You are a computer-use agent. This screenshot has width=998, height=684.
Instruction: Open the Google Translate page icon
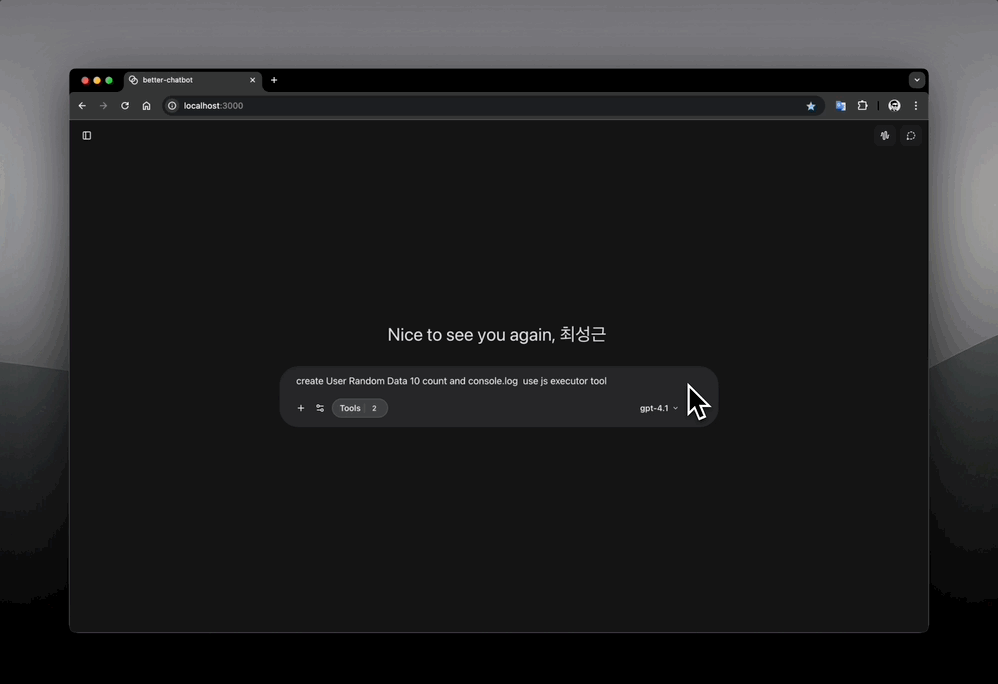tap(840, 105)
